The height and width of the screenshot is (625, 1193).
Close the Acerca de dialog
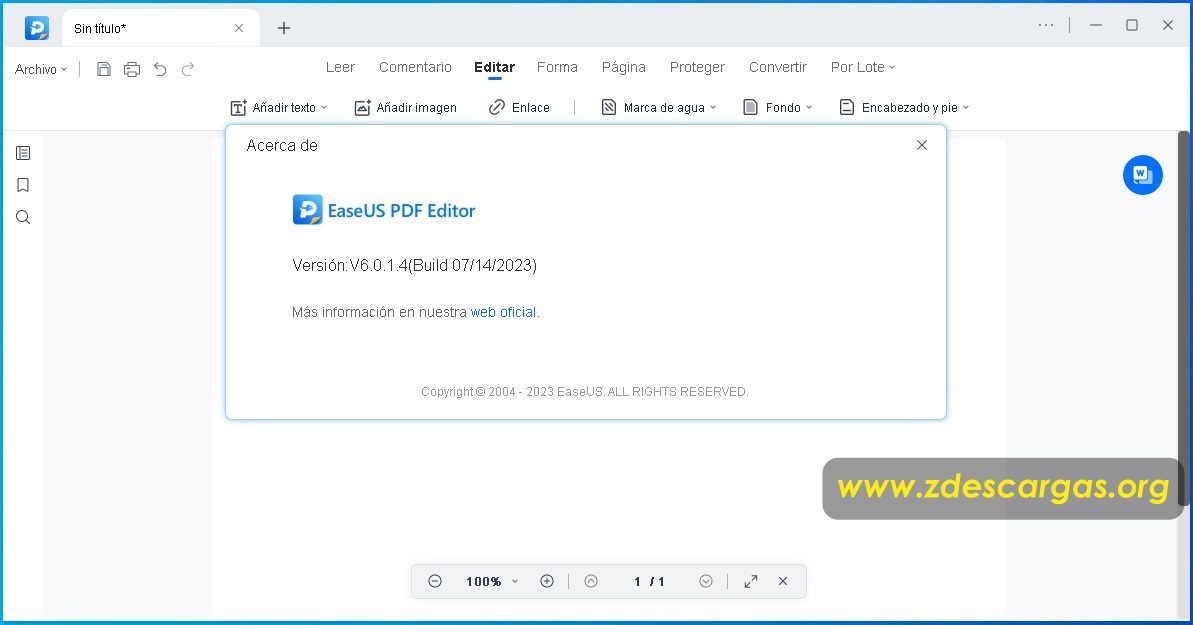click(x=921, y=145)
